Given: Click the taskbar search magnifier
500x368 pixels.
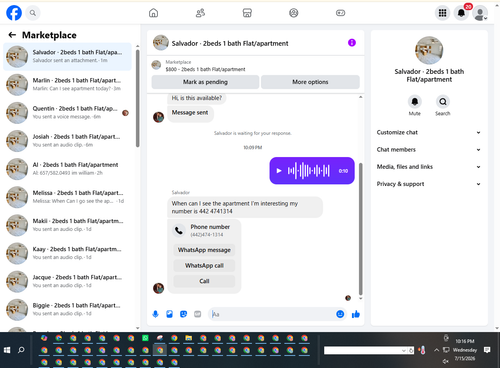Looking at the screenshot, I should coord(21,350).
